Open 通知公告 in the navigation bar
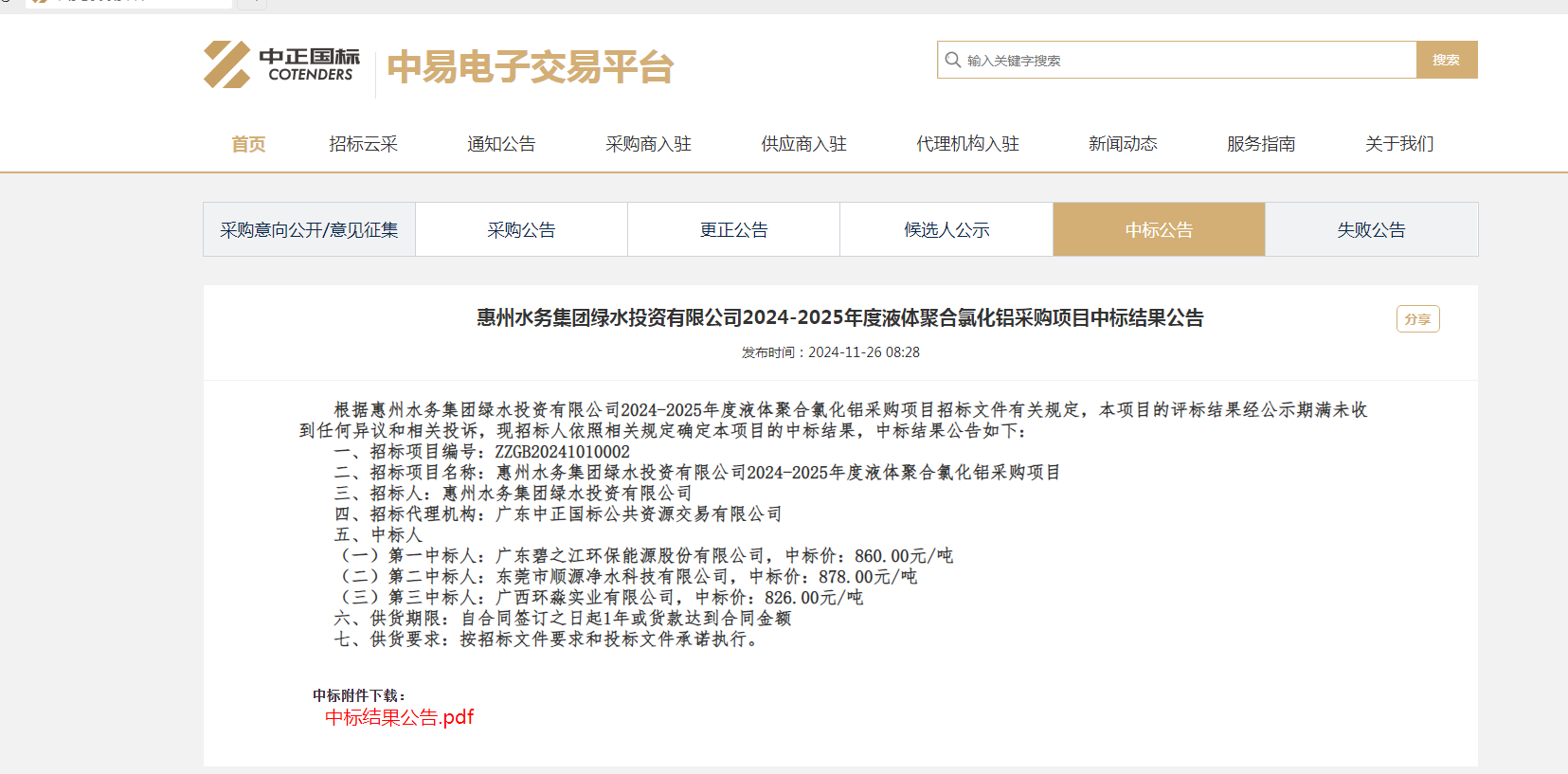The image size is (1568, 774). pyautogui.click(x=501, y=144)
